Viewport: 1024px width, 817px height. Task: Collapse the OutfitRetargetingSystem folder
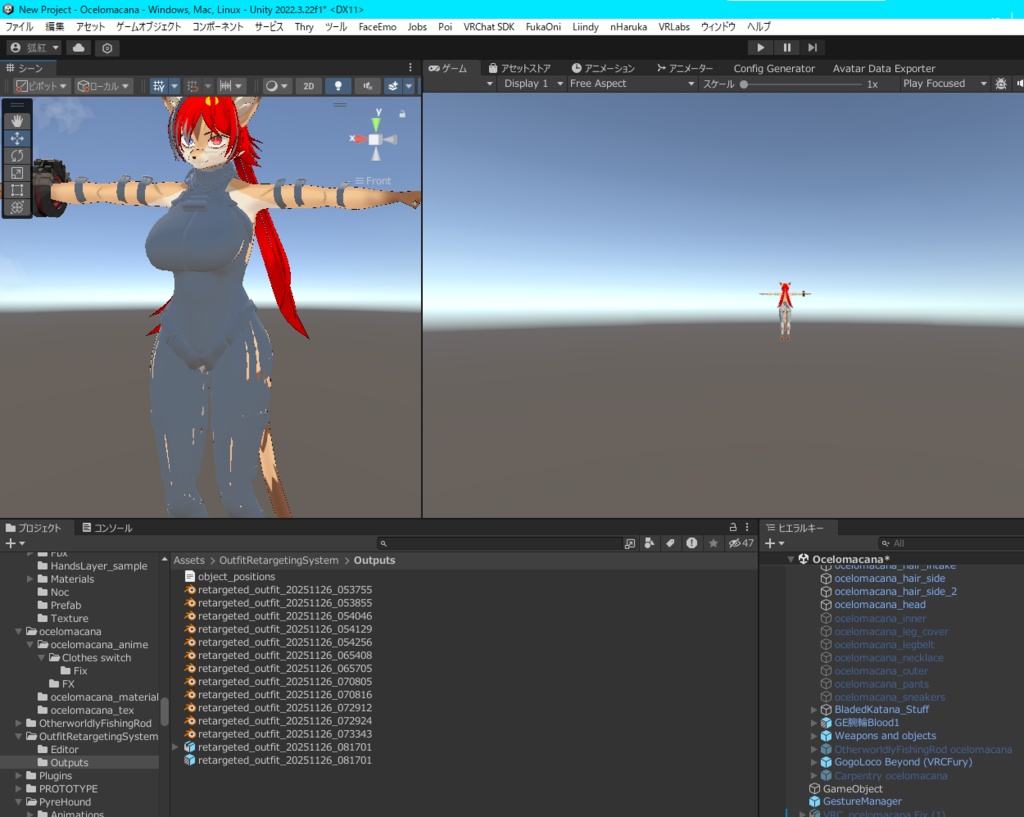18,736
